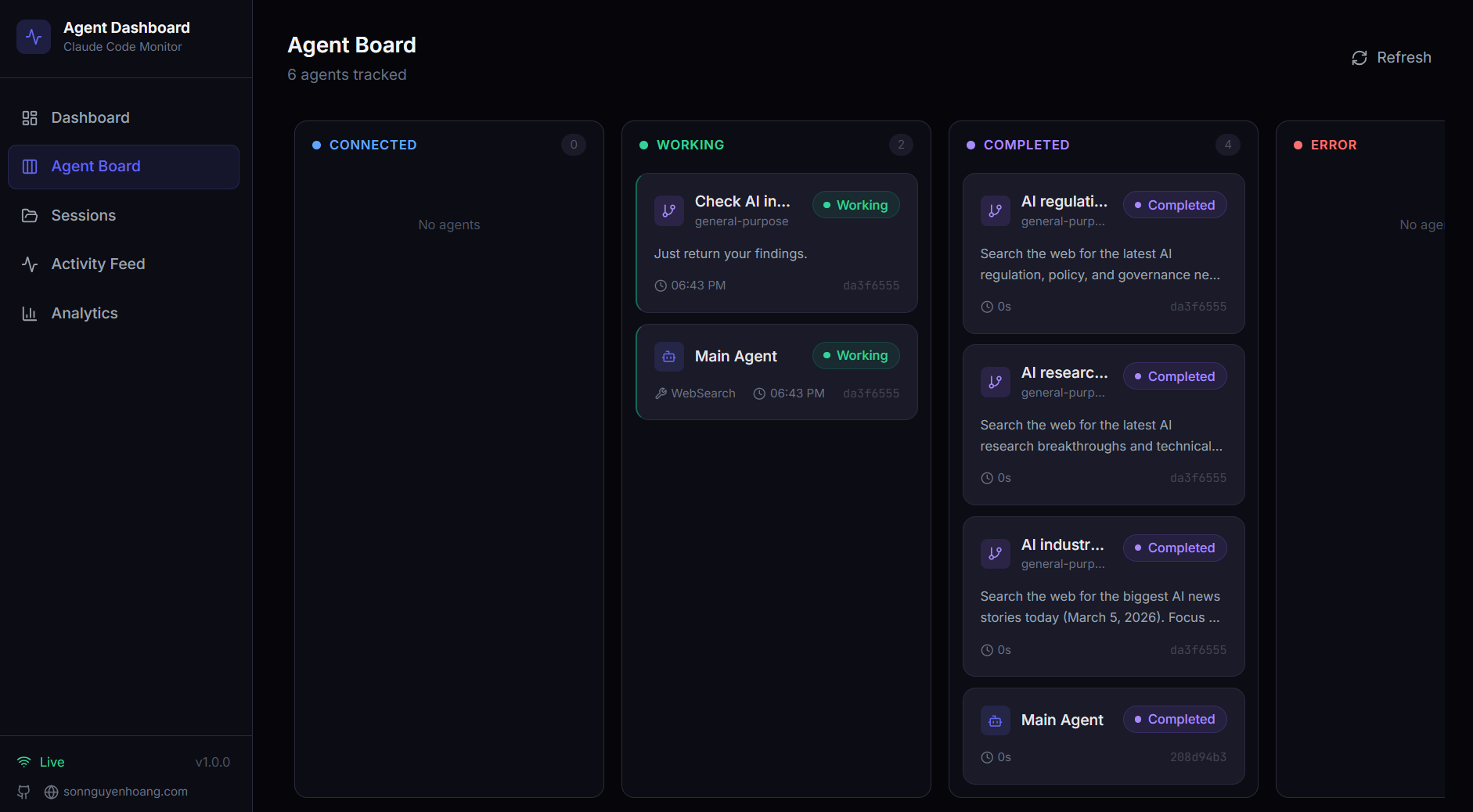Click the Completed badge on AI research card
1473x812 pixels.
click(x=1174, y=376)
